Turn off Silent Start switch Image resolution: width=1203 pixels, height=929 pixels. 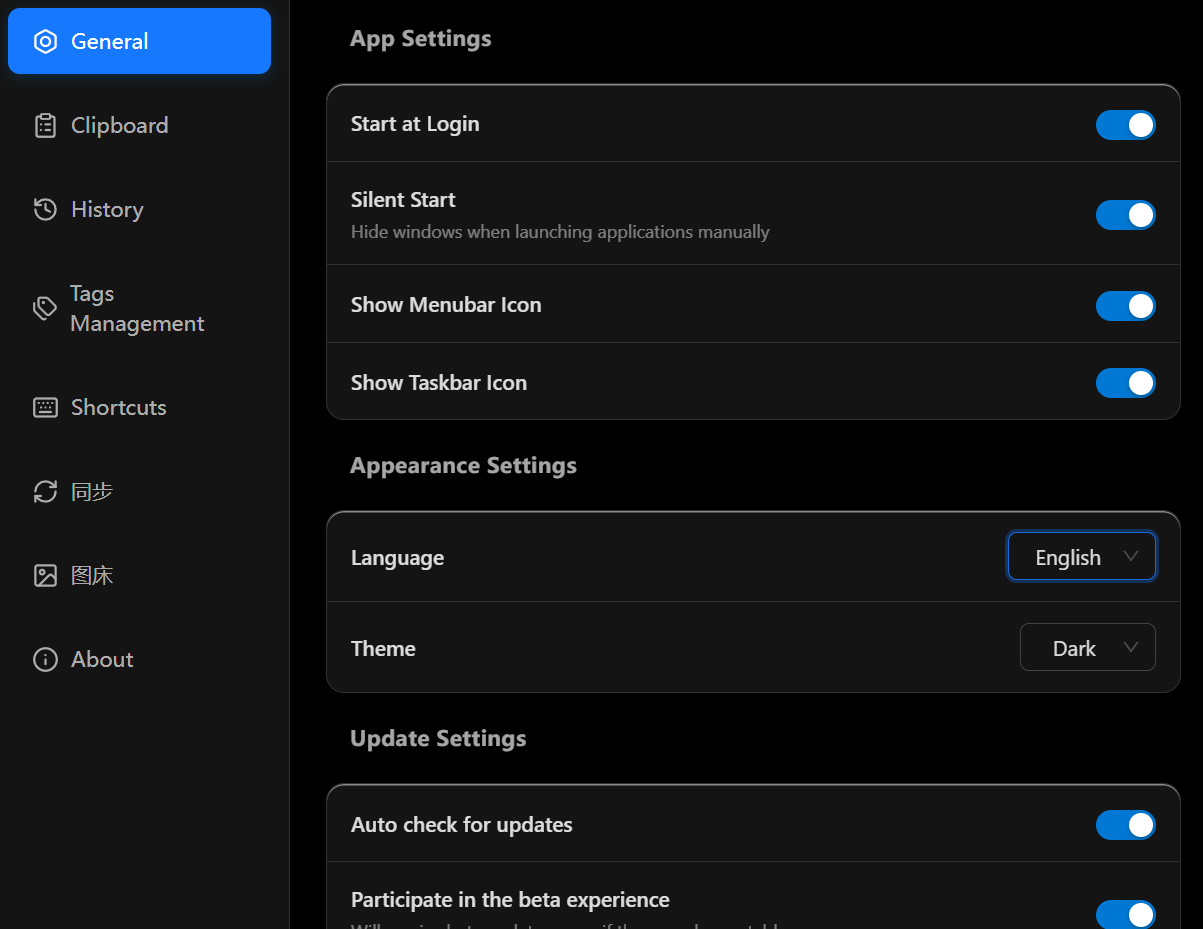point(1125,215)
